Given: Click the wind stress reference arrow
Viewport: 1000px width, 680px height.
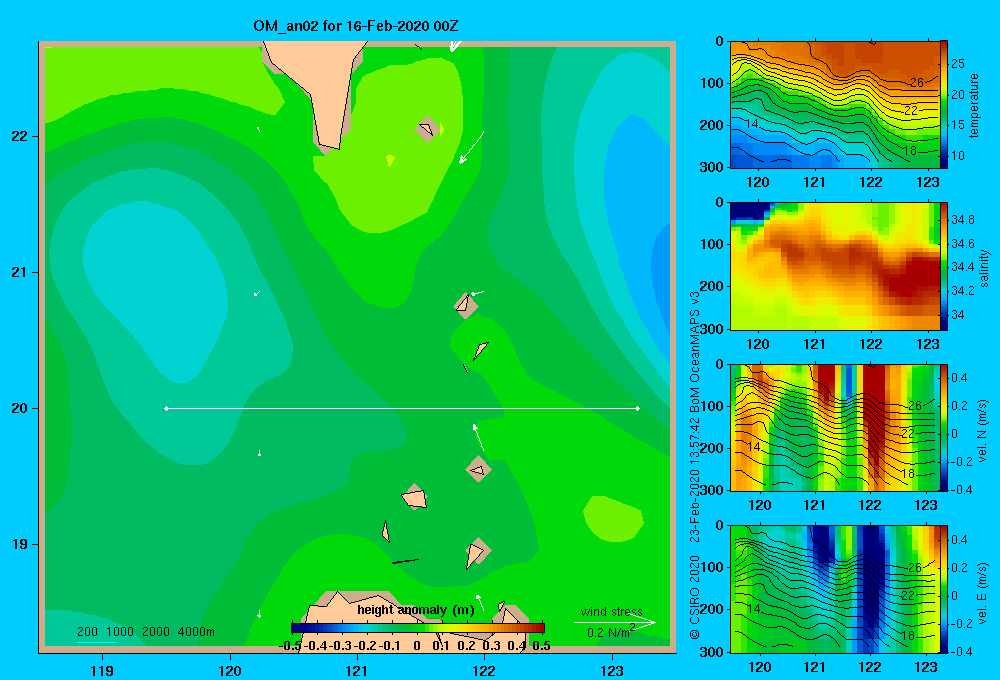Looking at the screenshot, I should (x=615, y=623).
